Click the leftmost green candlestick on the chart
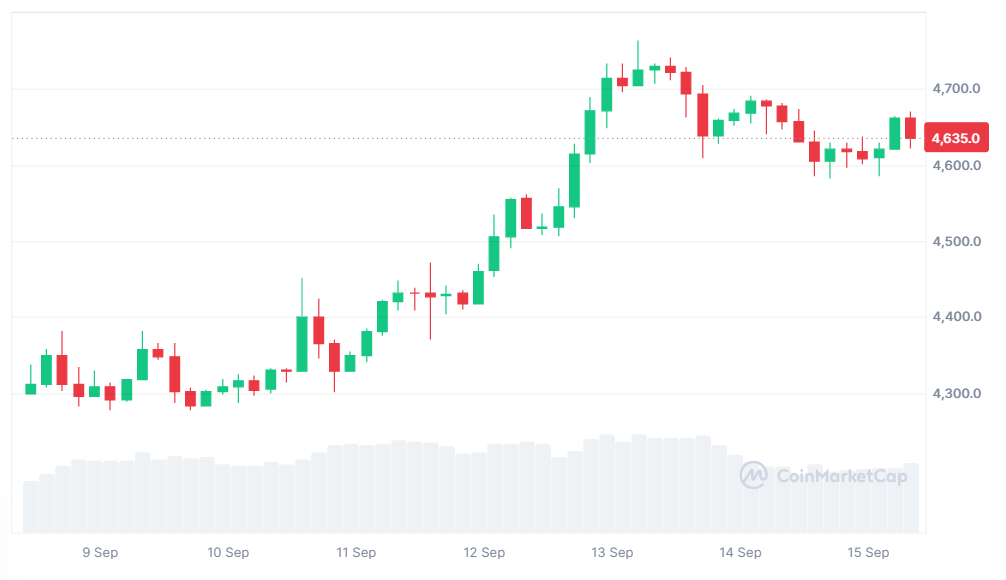This screenshot has height=580, width=1006. point(30,388)
